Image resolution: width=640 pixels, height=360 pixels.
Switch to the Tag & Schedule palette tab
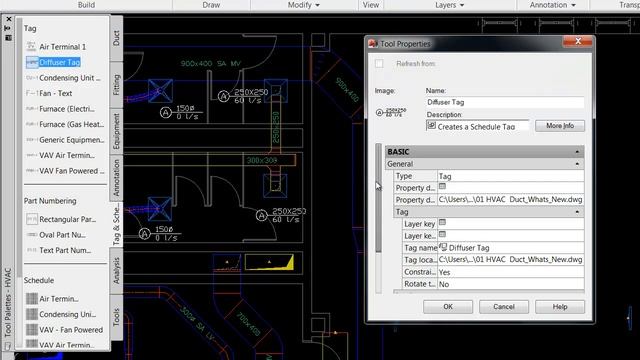(x=116, y=224)
